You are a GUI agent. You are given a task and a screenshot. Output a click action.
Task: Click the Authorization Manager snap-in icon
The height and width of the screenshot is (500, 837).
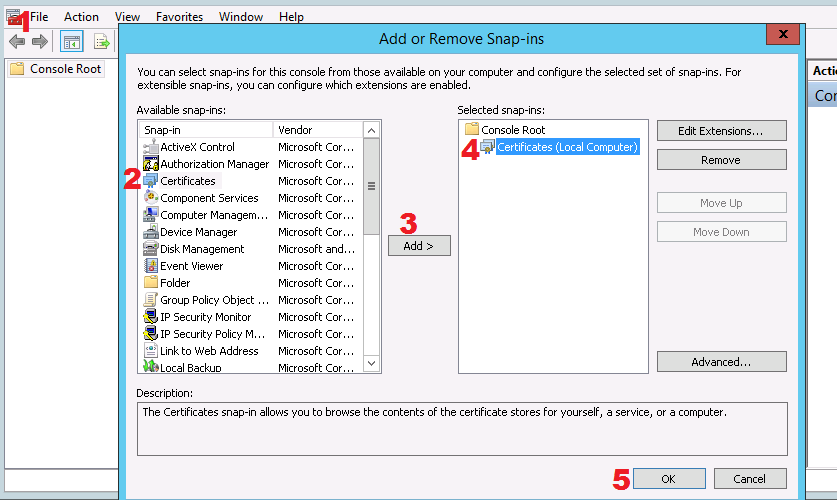point(151,164)
